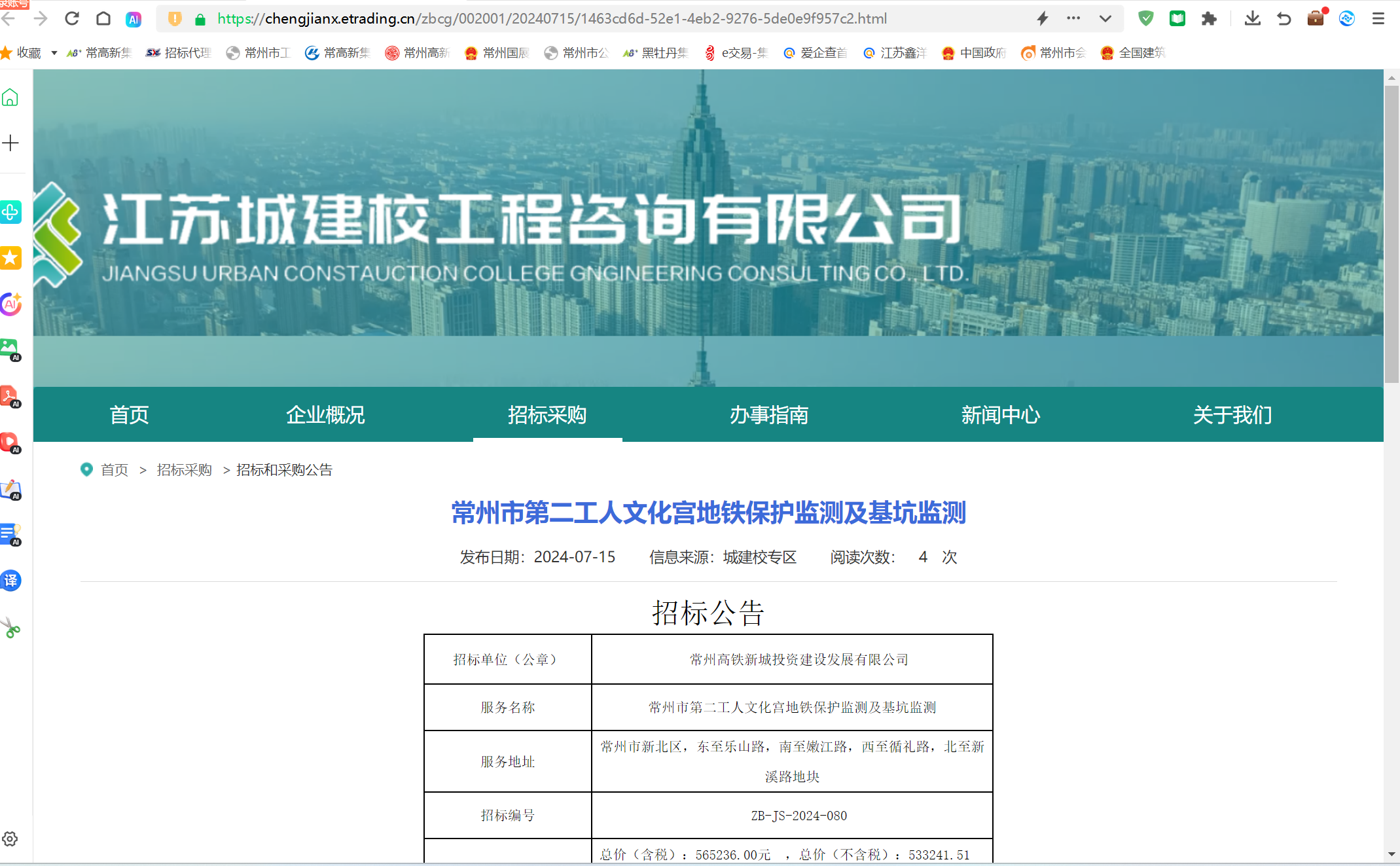Image resolution: width=1400 pixels, height=866 pixels.
Task: Click the page vertical scrollbar thumb
Action: (x=1391, y=234)
